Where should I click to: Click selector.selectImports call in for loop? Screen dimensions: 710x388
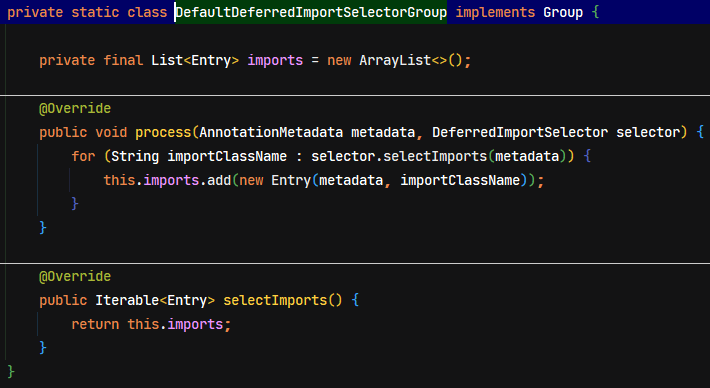[x=399, y=156]
